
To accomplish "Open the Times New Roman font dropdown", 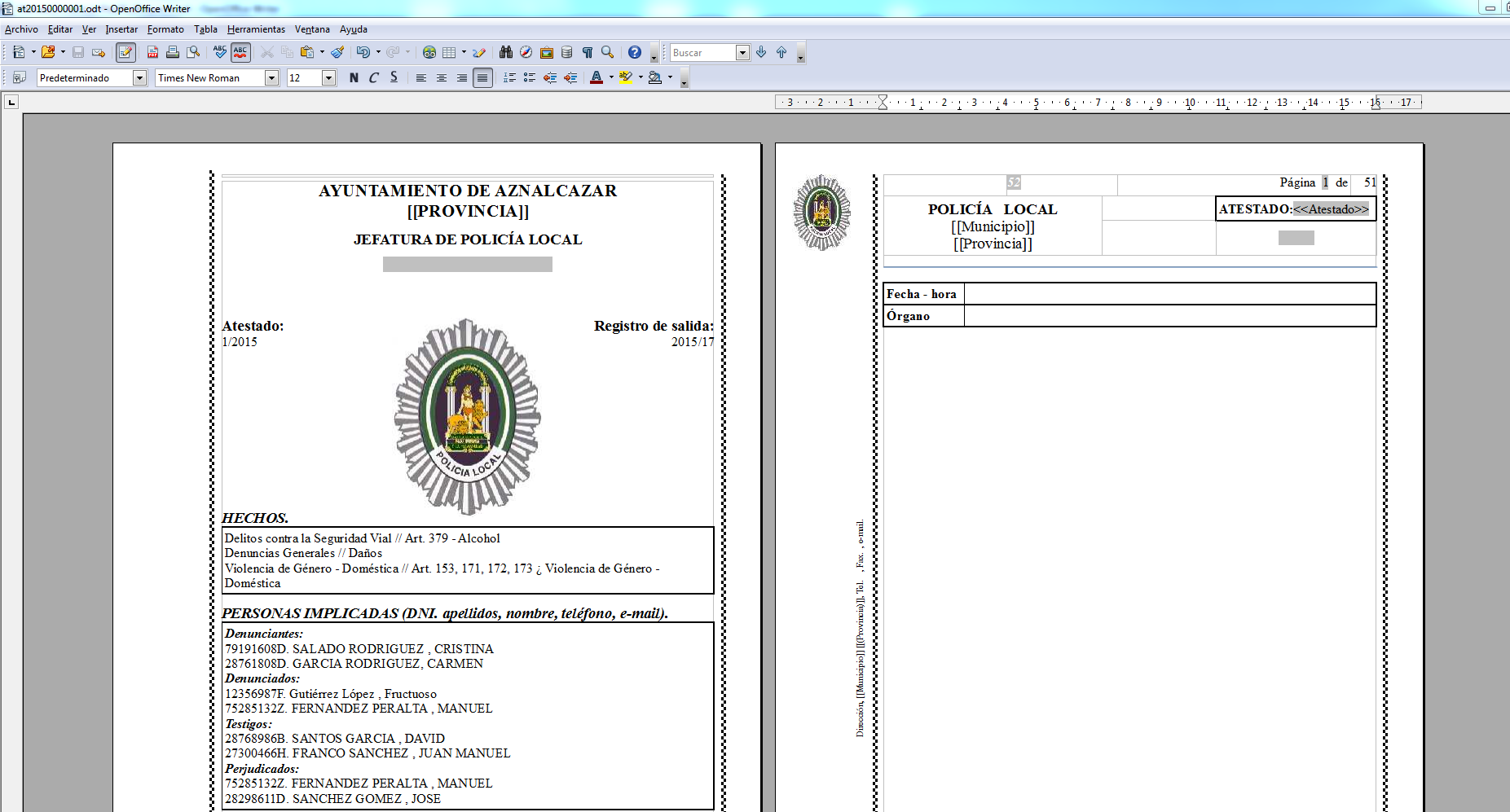I will (272, 78).
